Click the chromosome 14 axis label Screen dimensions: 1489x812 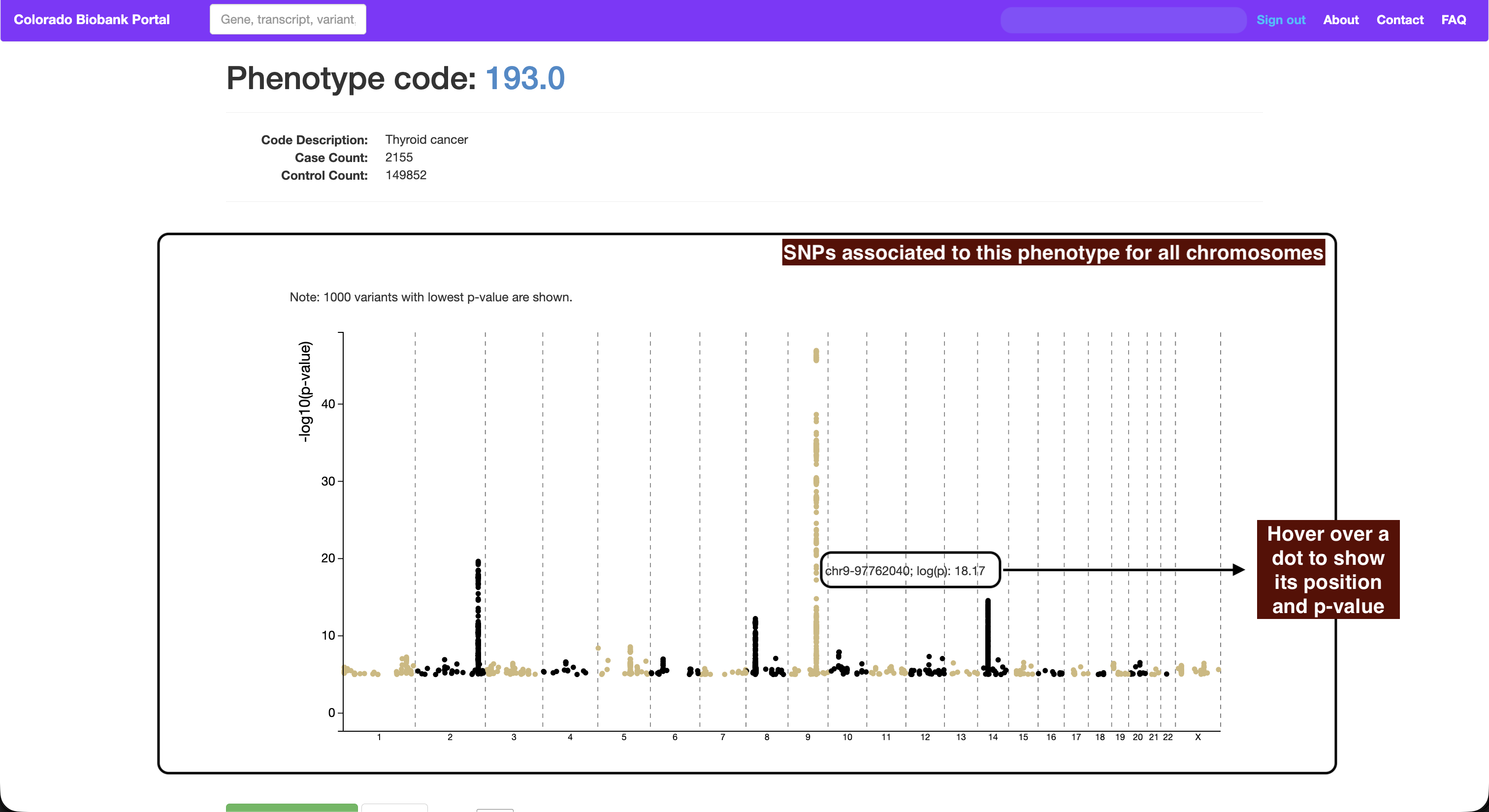(993, 737)
